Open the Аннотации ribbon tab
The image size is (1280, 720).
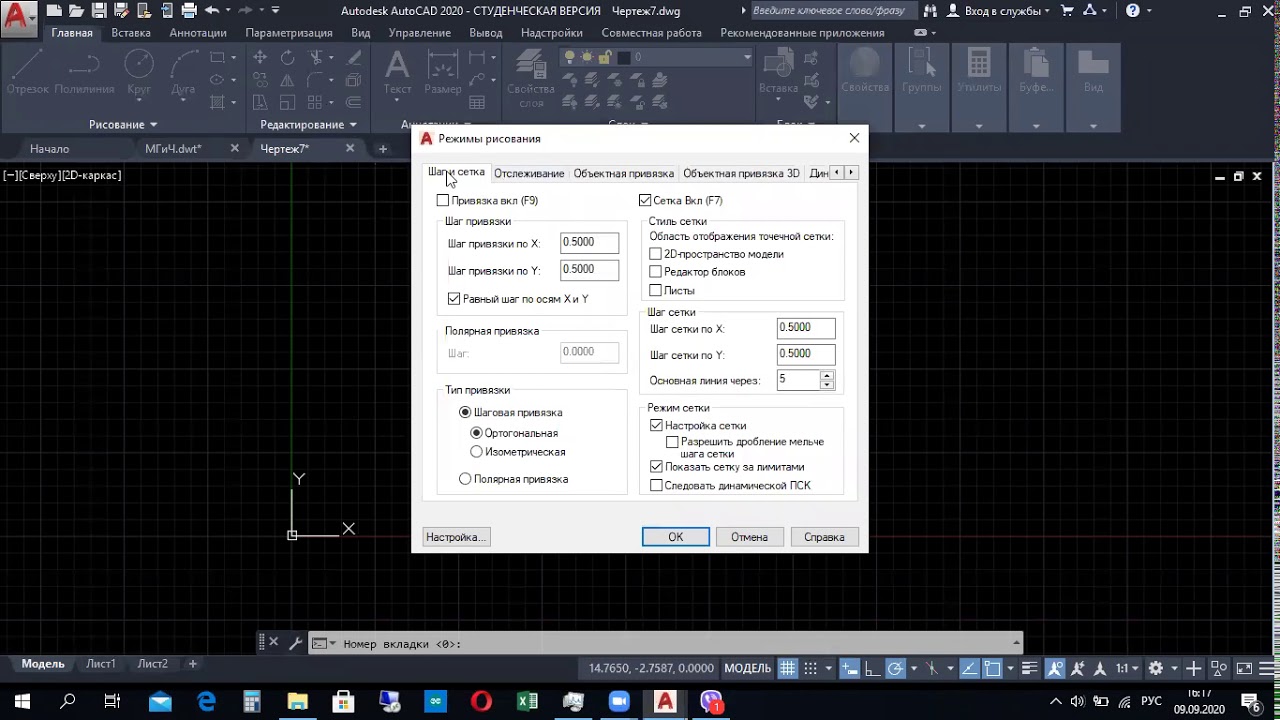198,33
